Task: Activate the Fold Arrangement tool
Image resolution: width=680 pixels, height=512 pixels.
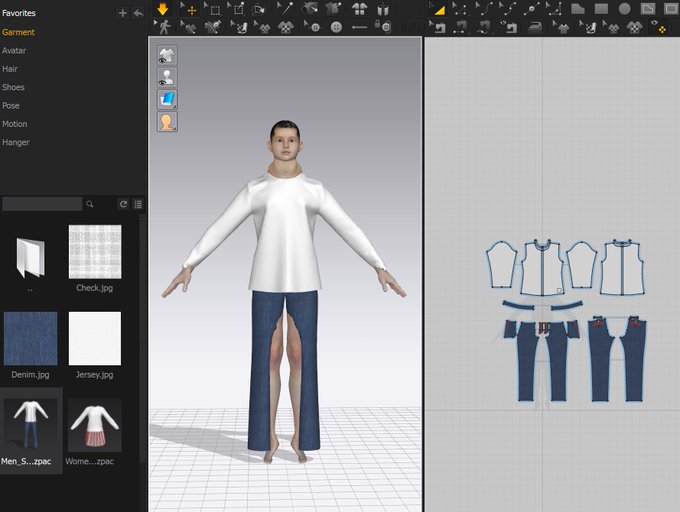Action: [x=259, y=9]
